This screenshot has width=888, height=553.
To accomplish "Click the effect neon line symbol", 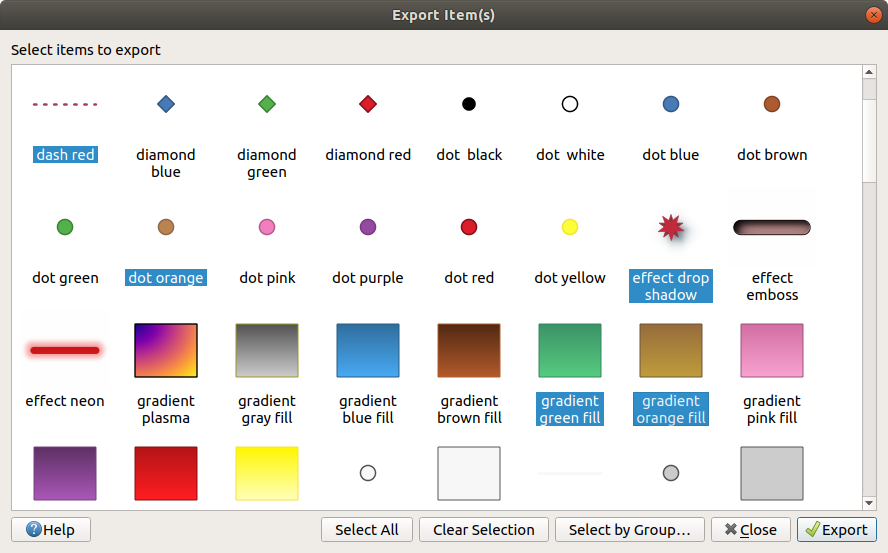I will click(x=65, y=350).
